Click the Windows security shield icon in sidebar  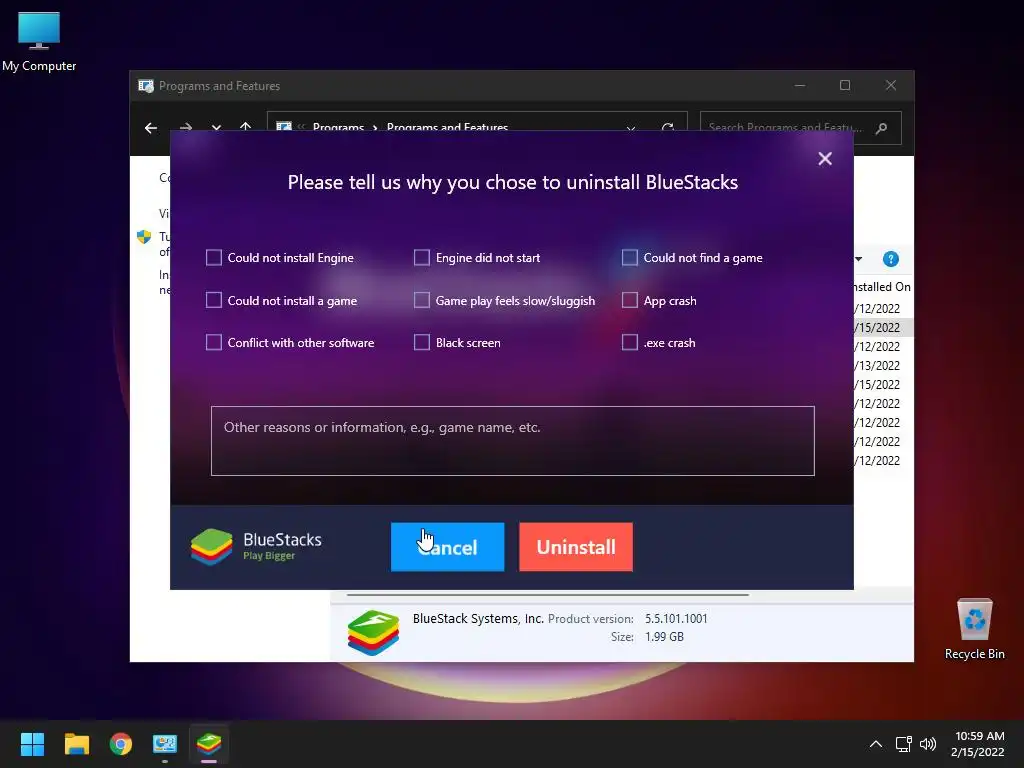coord(144,236)
